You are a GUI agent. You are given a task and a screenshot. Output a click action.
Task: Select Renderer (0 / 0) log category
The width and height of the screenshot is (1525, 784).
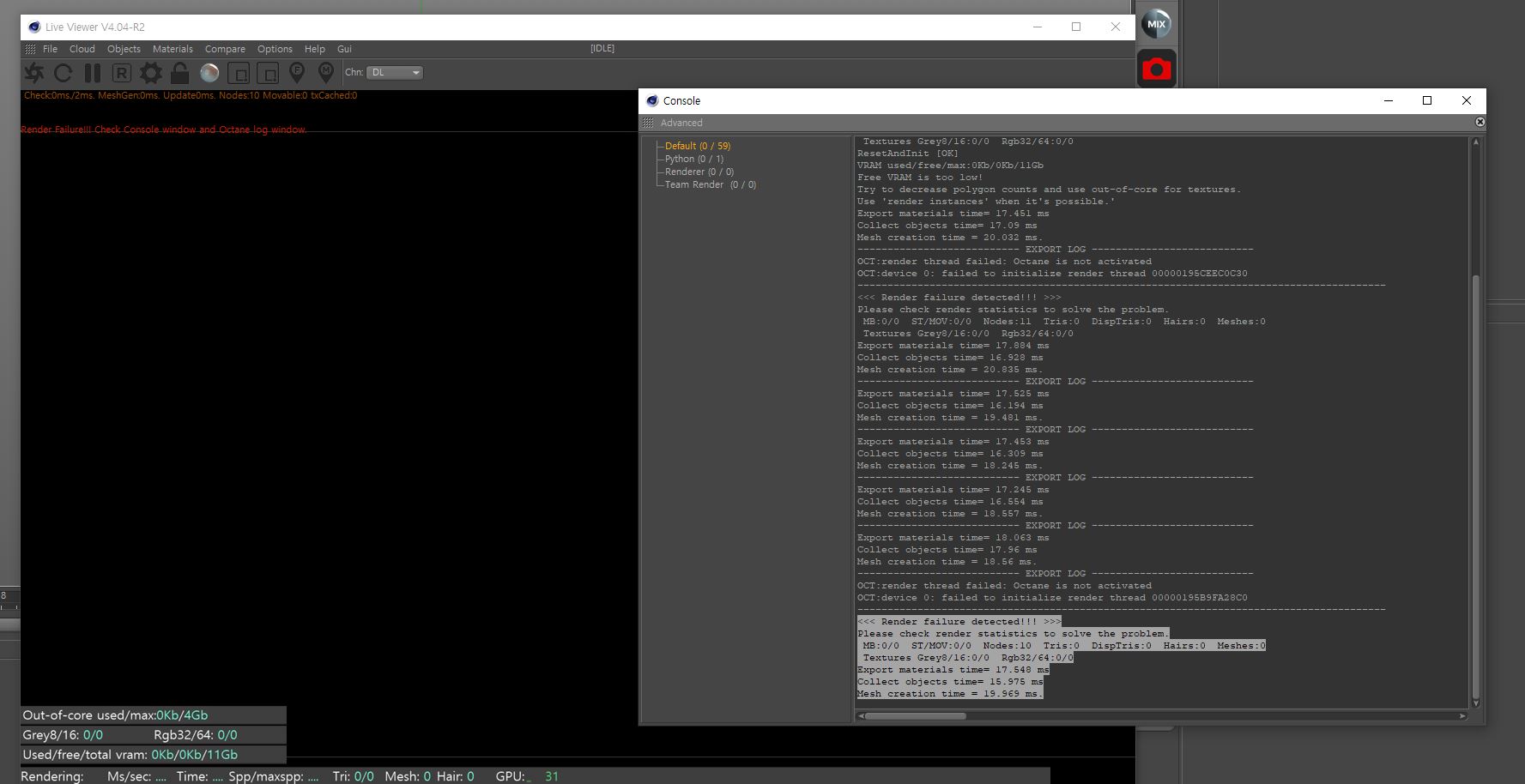(699, 172)
